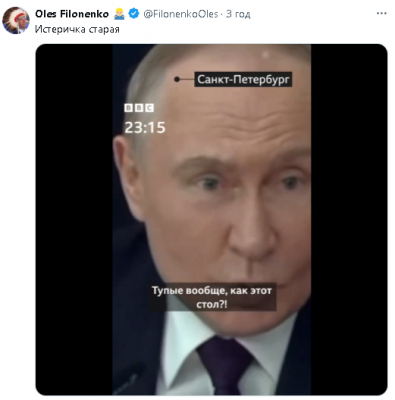Click the subtitle 'Тупые вообще, как этот стол?!'
The height and width of the screenshot is (400, 395).
tap(212, 297)
